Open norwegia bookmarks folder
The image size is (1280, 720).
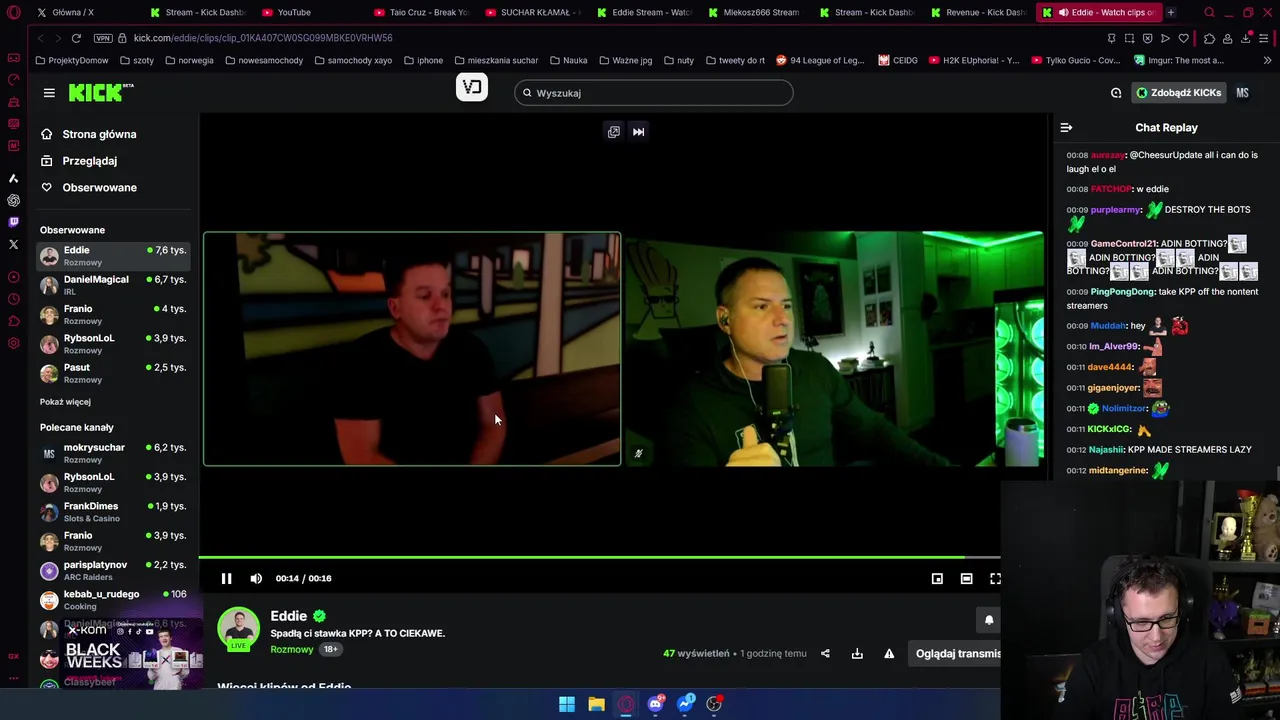(x=189, y=60)
